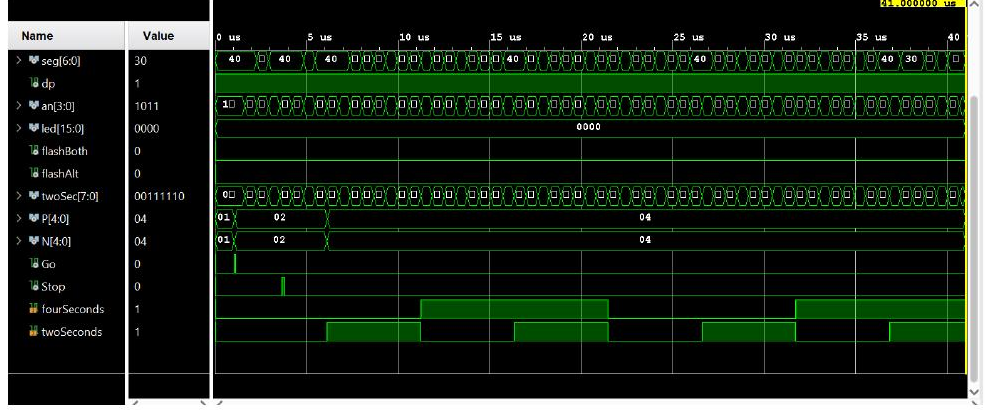Click the value 1 for twoSeconds
Image resolution: width=985 pixels, height=410 pixels.
[x=137, y=332]
